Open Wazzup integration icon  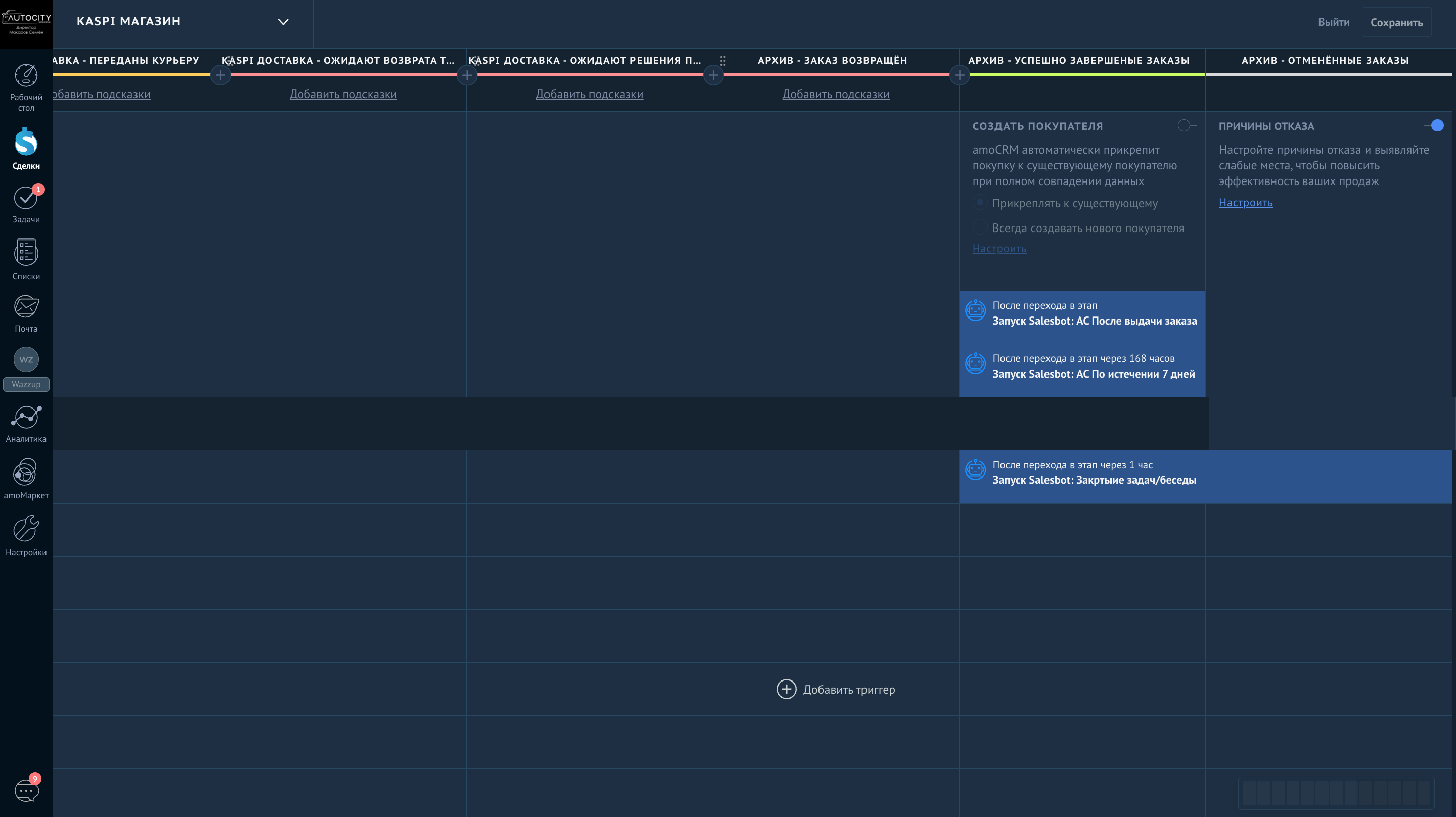click(26, 359)
